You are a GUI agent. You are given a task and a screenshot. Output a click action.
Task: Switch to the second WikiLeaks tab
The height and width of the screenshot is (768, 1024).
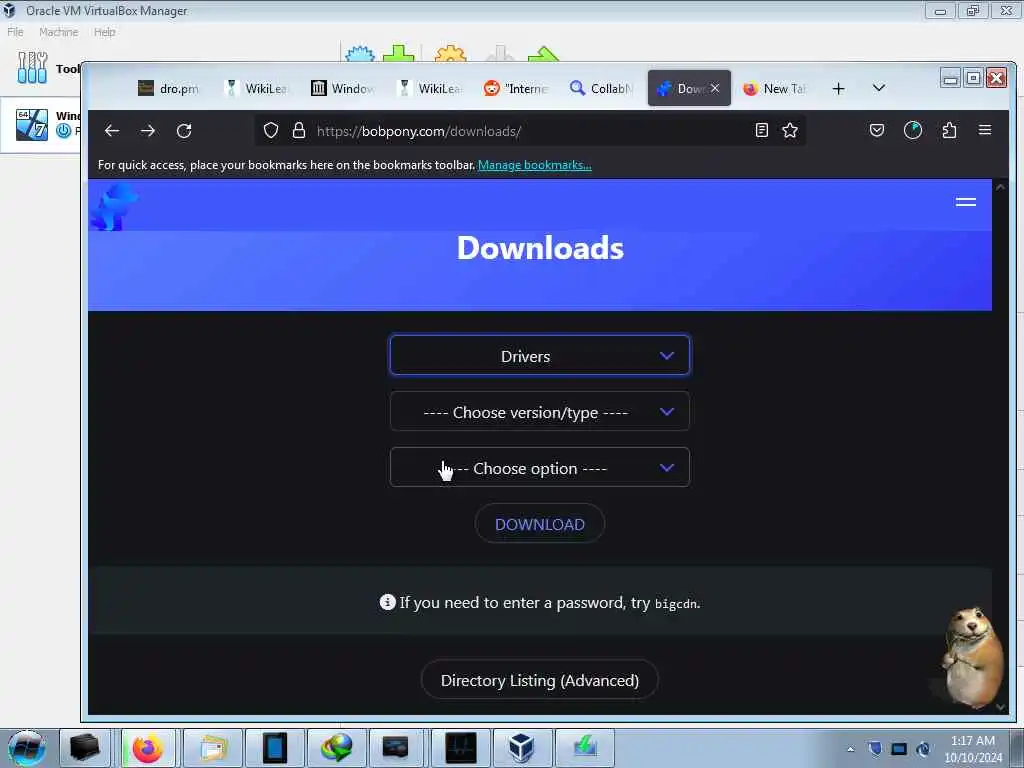pos(429,88)
